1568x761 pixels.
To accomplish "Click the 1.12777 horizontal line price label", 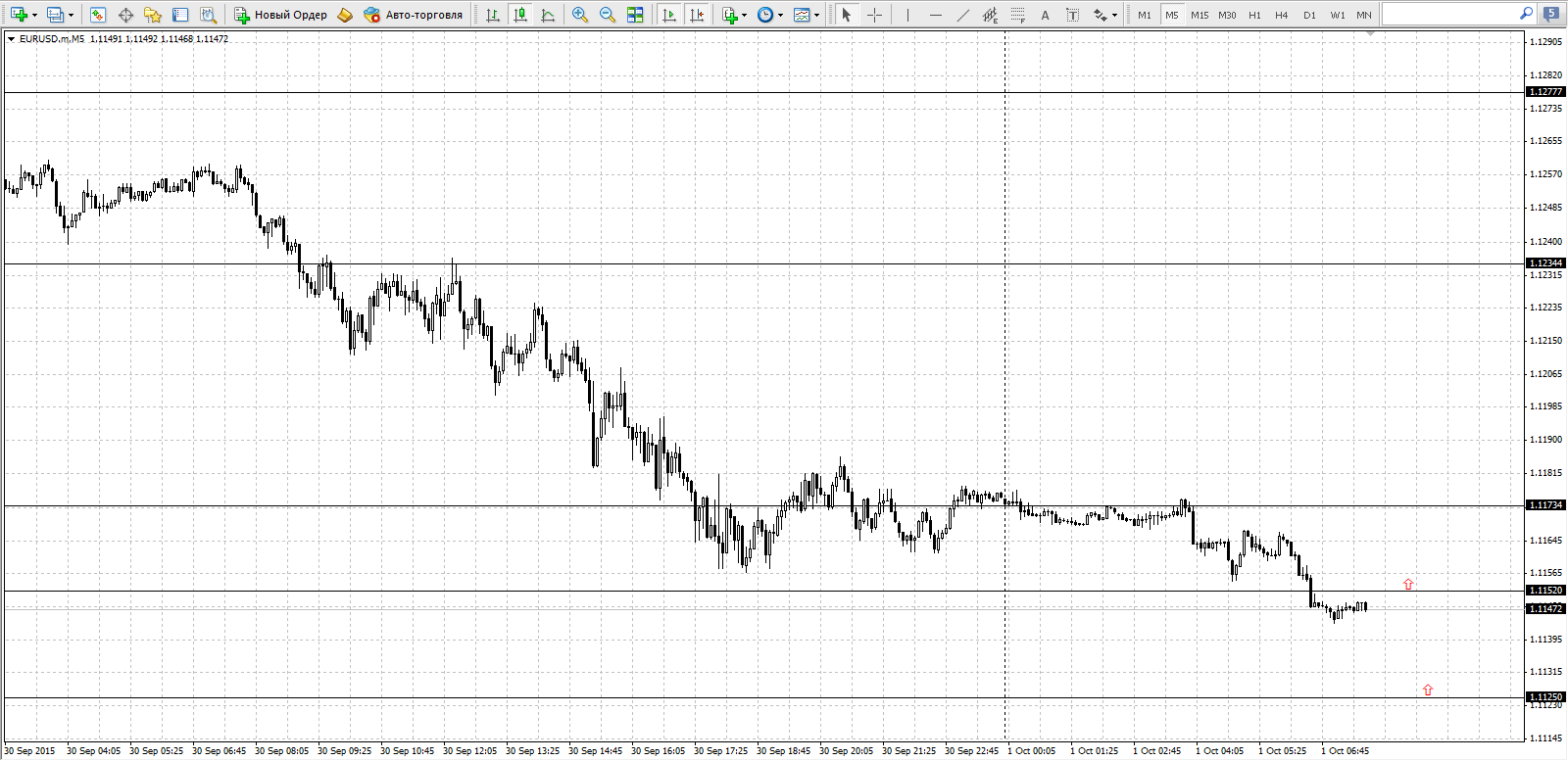I will 1545,92.
